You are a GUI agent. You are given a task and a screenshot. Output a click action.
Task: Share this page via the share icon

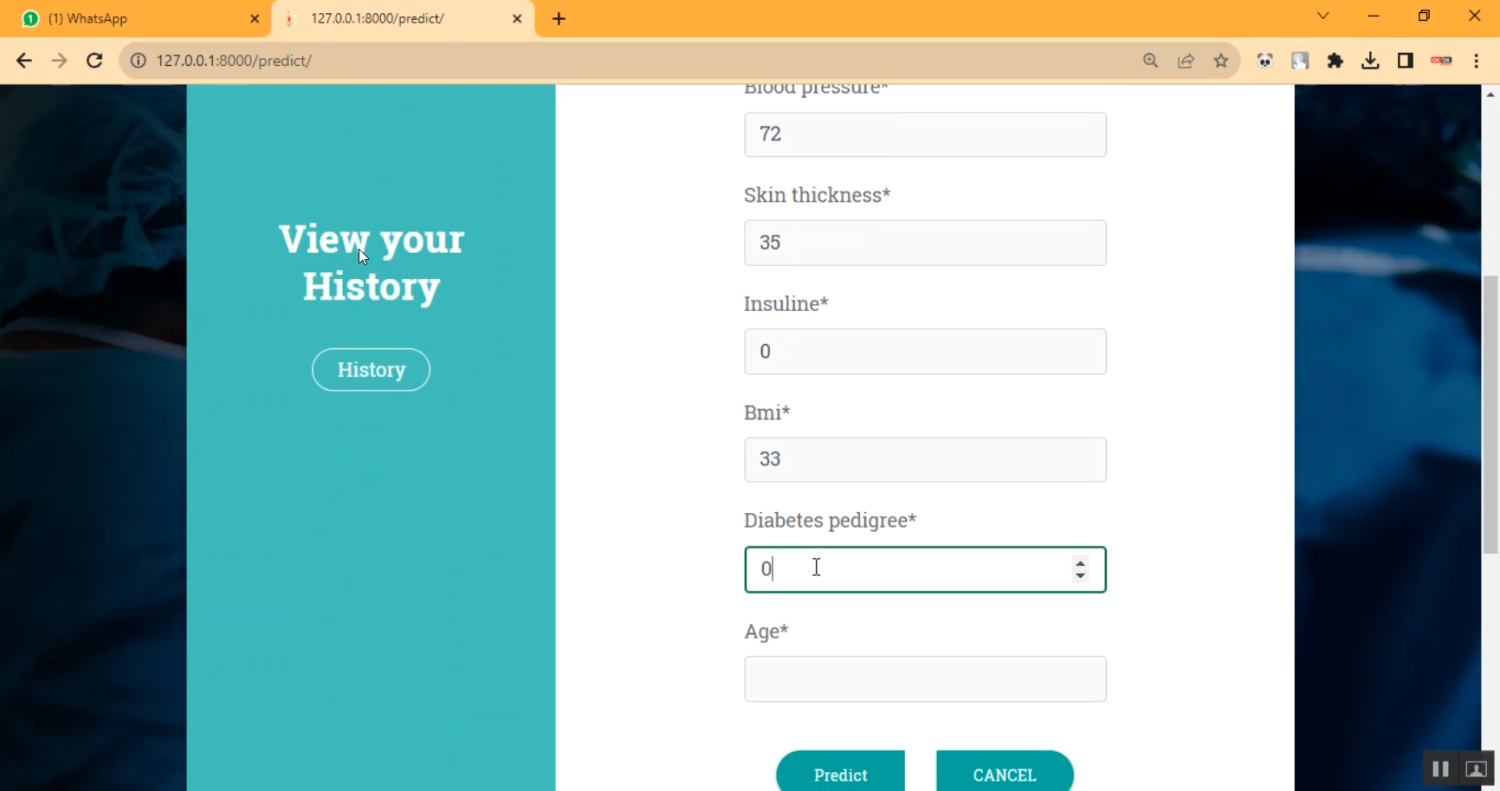coord(1186,61)
